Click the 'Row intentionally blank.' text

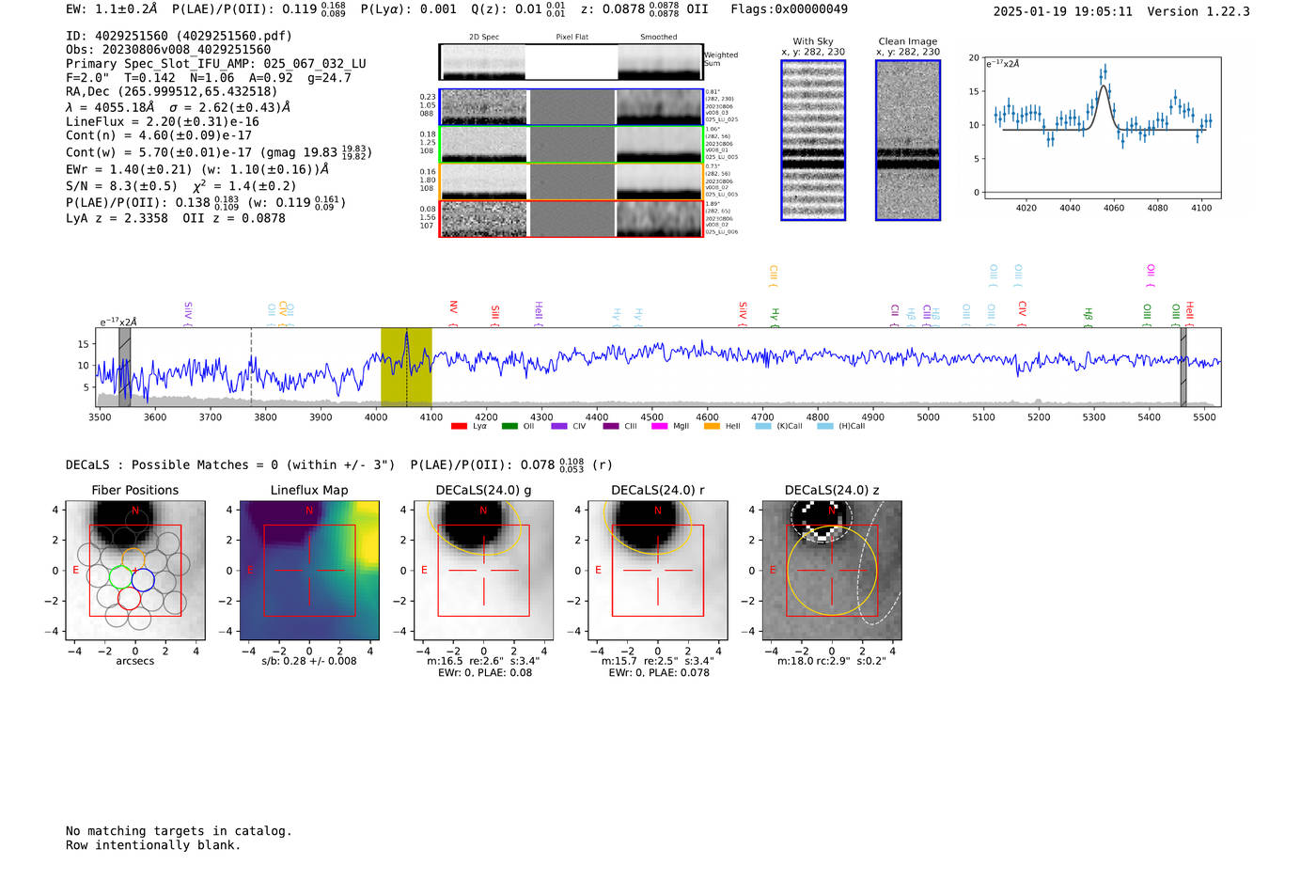tap(153, 845)
